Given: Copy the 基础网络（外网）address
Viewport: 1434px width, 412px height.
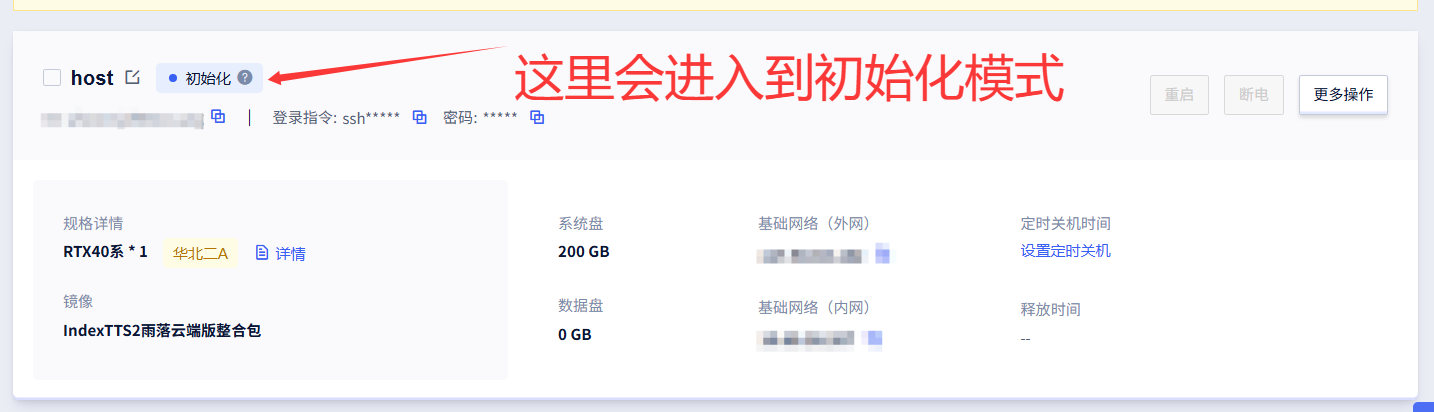Looking at the screenshot, I should pos(882,254).
